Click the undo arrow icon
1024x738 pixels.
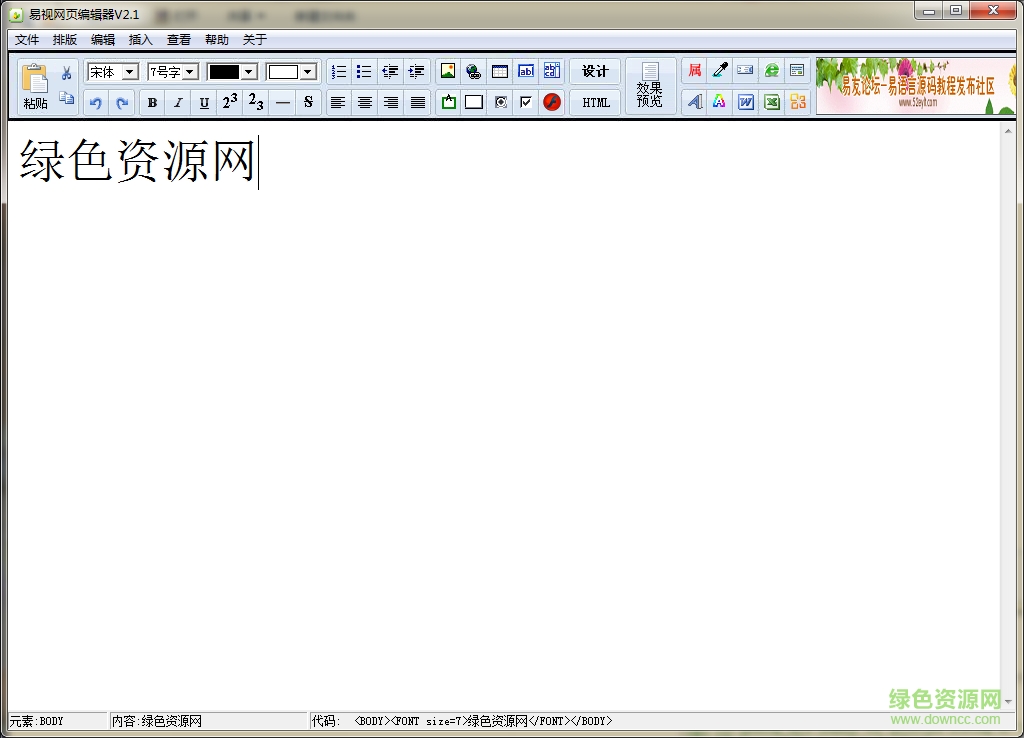pos(96,102)
